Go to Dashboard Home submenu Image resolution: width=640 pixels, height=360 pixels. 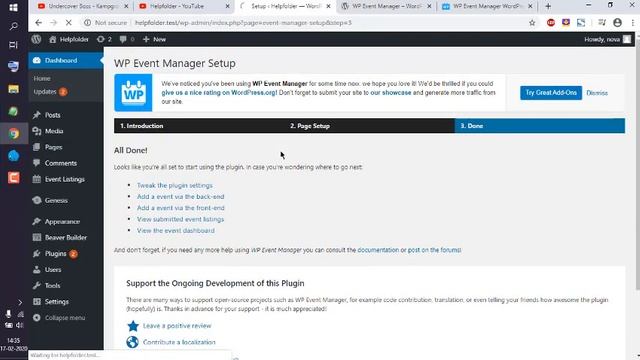point(42,78)
